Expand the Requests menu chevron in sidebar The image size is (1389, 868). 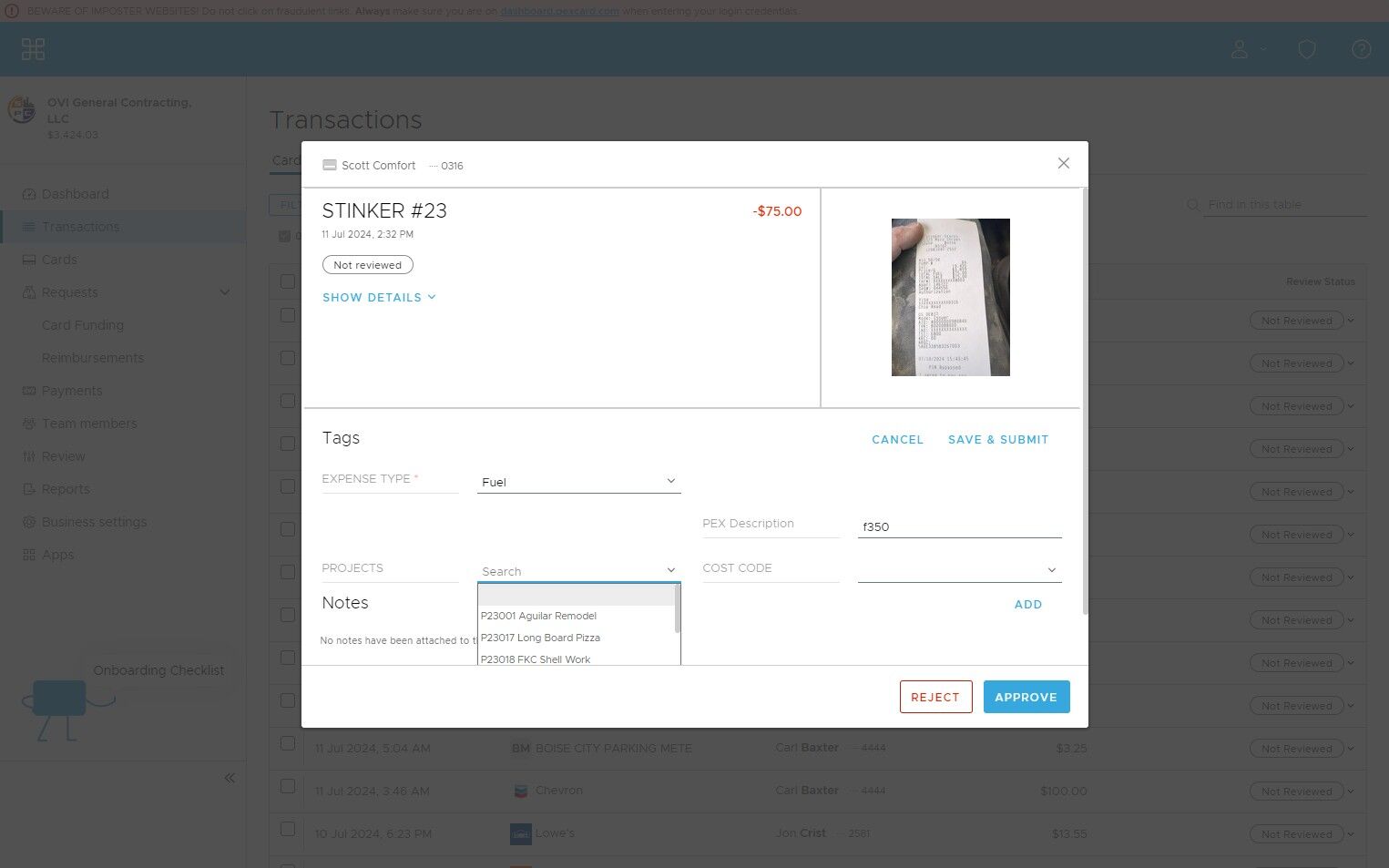[x=225, y=292]
